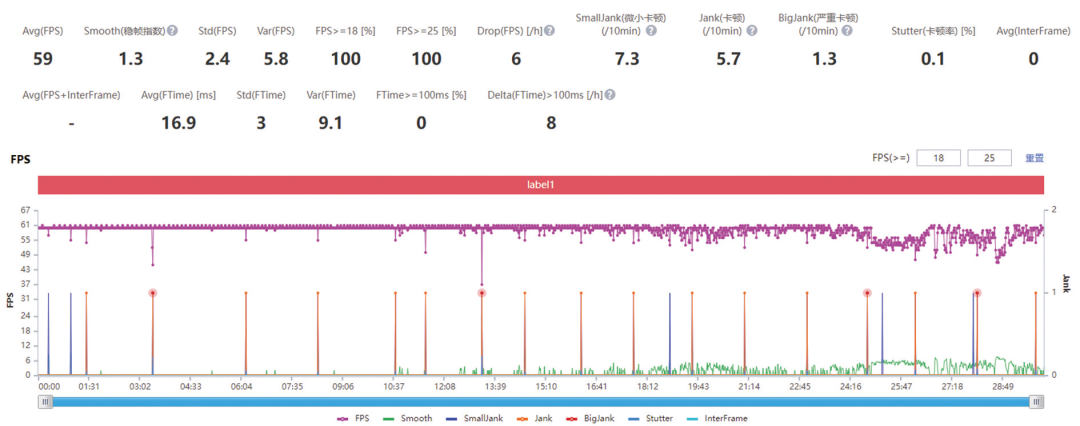This screenshot has width=1080, height=426.
Task: Click the Std(FTime) value 3
Action: coord(261,123)
